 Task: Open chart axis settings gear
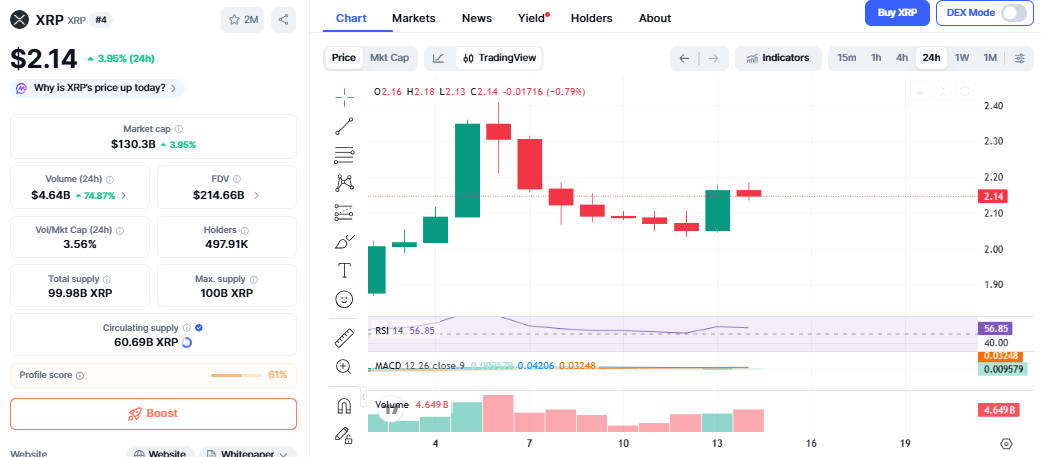[x=1006, y=444]
